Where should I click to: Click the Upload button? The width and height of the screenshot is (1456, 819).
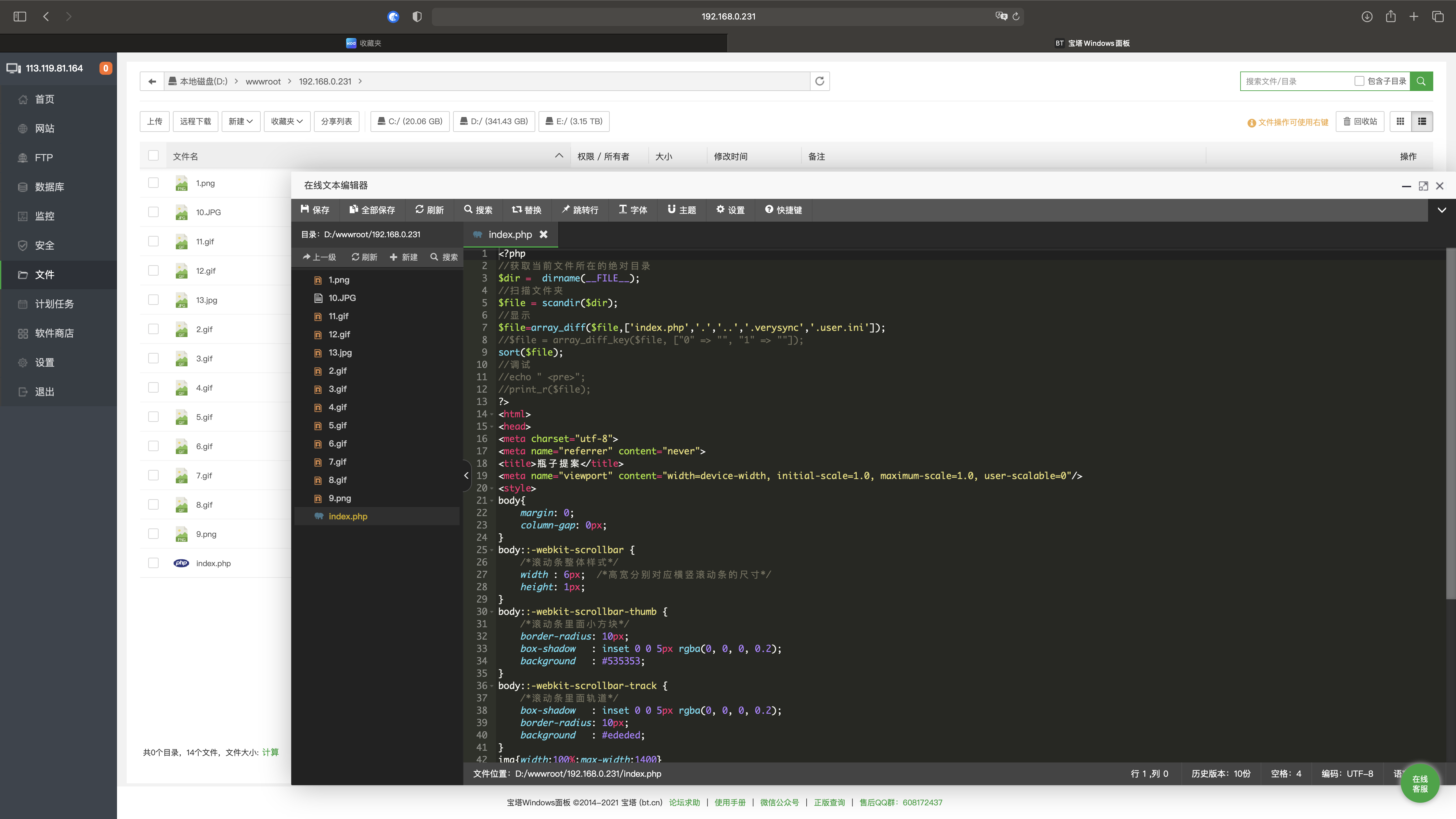coord(154,122)
